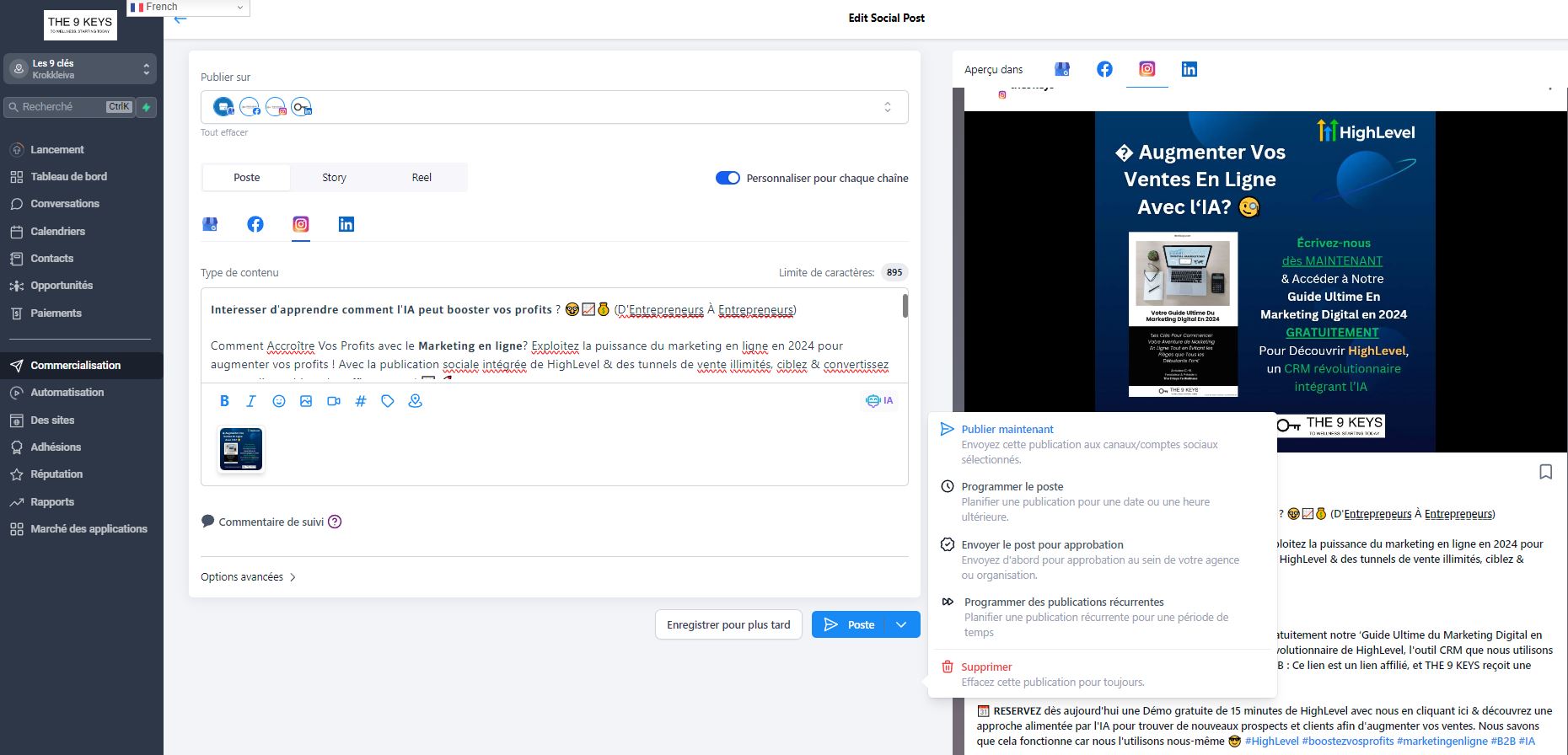Open the French language dropdown

coord(188,7)
